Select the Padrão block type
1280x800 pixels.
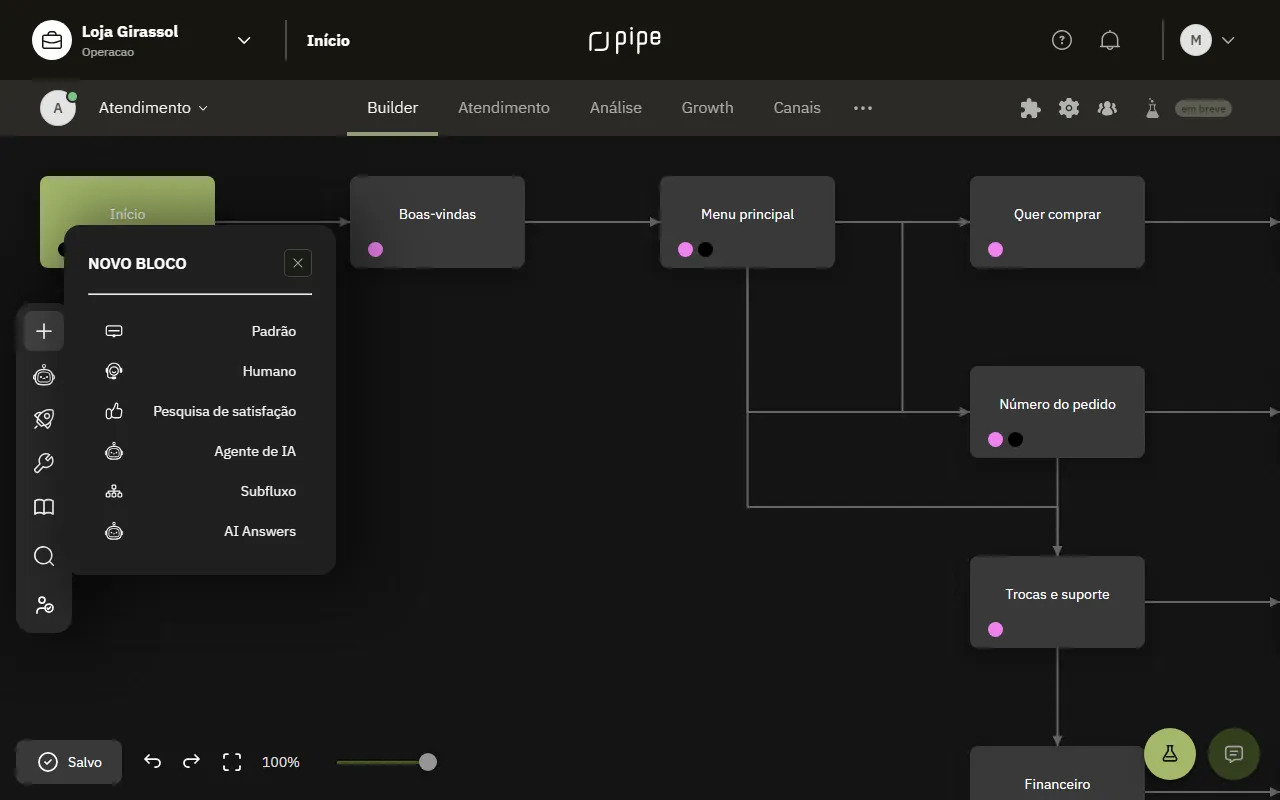(200, 331)
